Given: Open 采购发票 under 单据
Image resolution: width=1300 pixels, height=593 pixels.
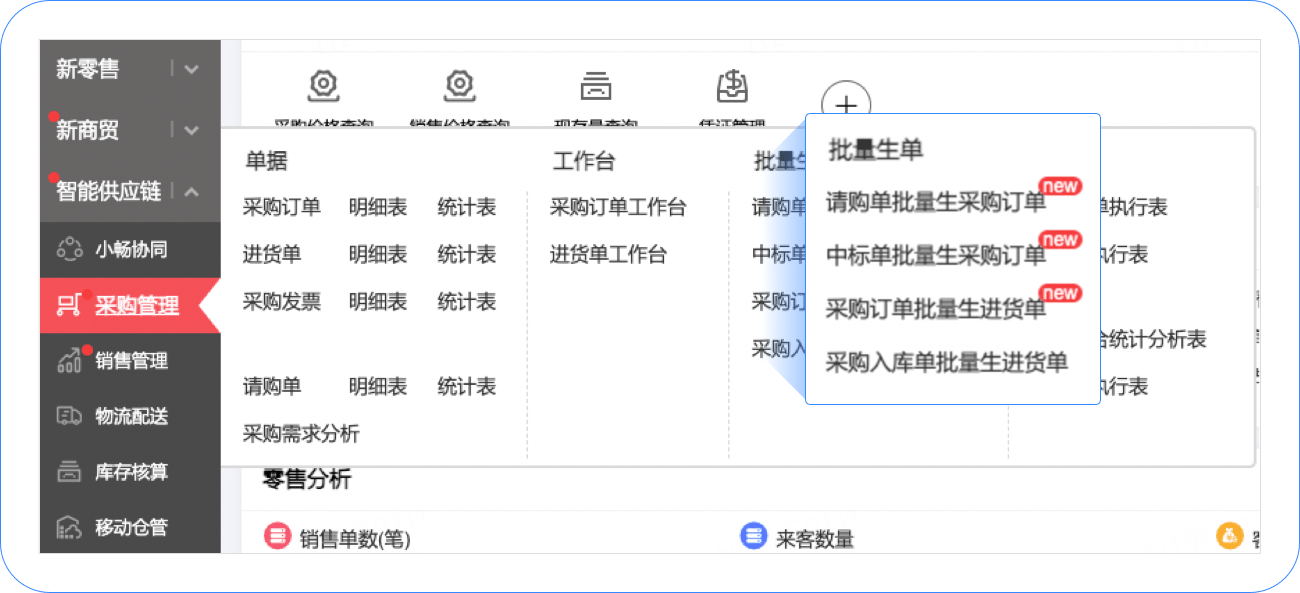Looking at the screenshot, I should click(x=282, y=301).
